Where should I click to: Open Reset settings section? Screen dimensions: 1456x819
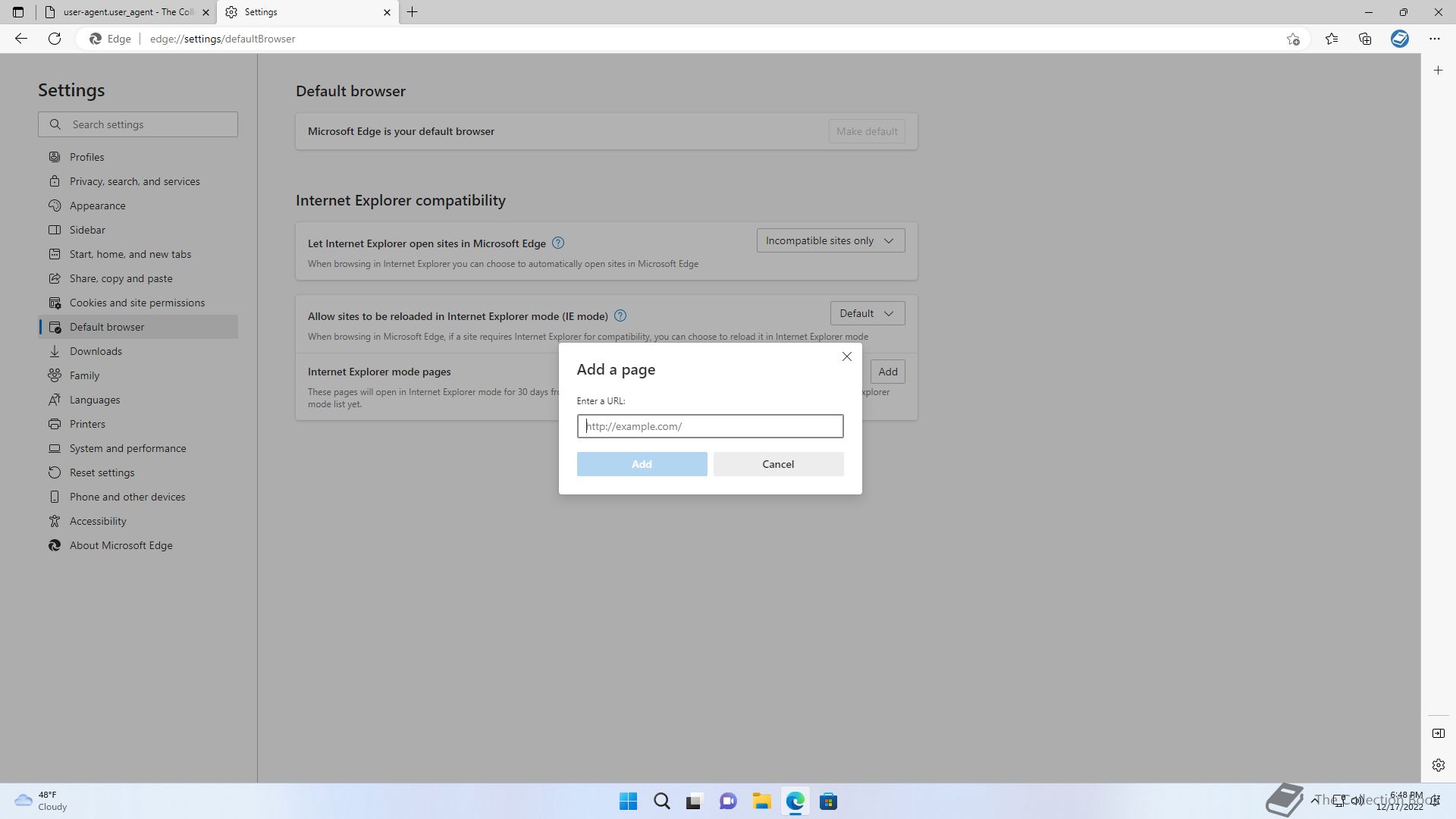pos(138,472)
